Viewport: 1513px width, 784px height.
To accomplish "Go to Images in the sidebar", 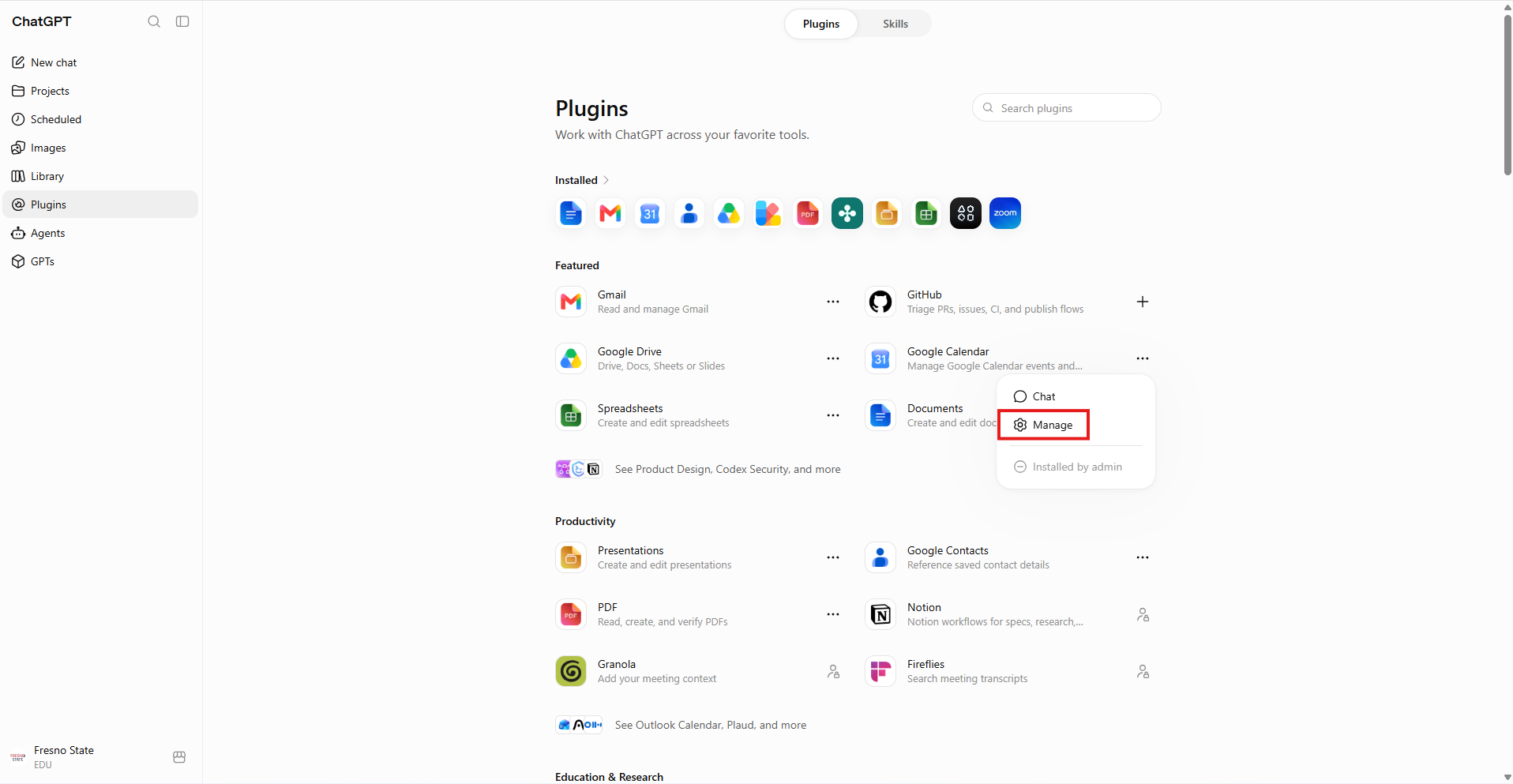I will (x=100, y=148).
